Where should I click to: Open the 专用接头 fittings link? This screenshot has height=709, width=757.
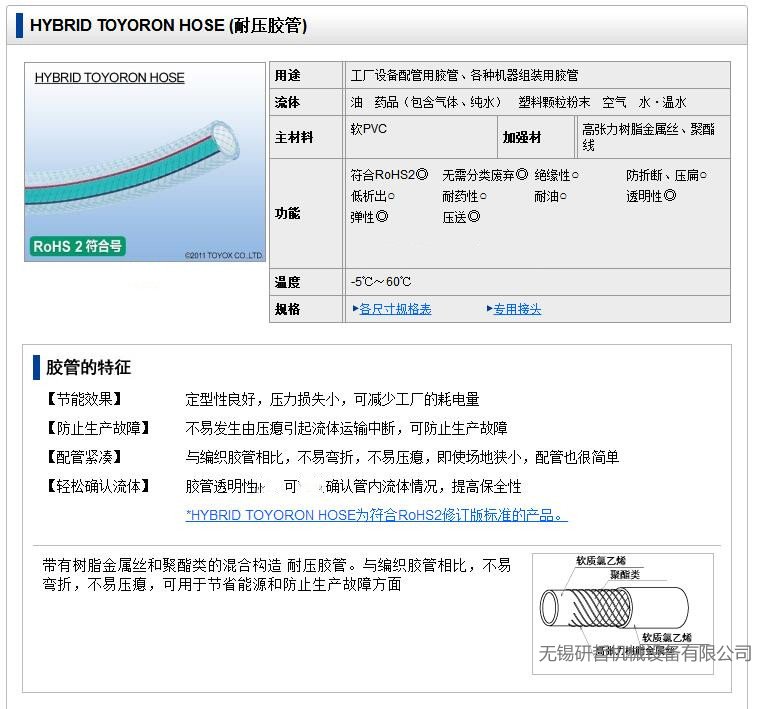coord(517,309)
